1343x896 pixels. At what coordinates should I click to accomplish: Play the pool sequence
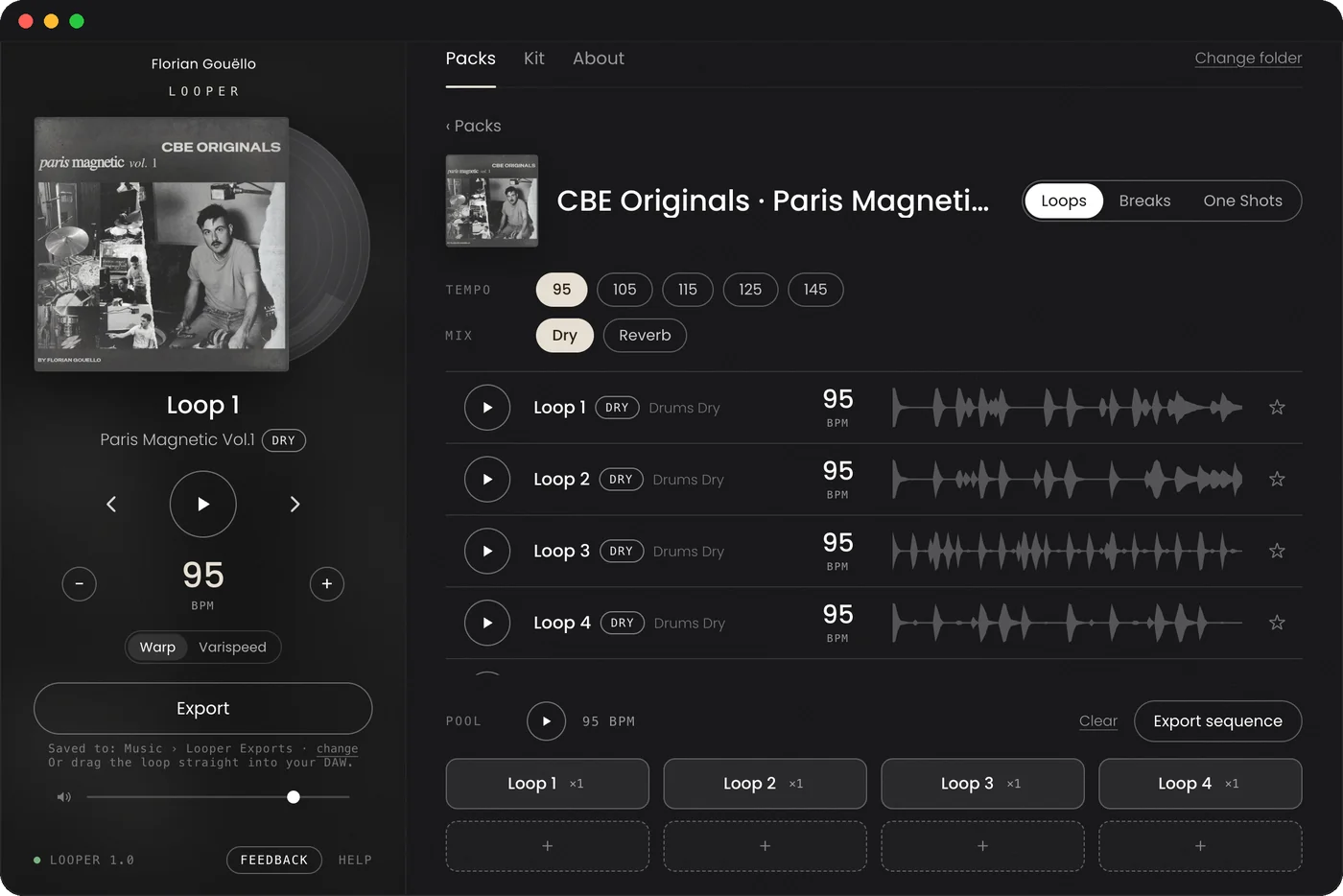click(x=546, y=721)
